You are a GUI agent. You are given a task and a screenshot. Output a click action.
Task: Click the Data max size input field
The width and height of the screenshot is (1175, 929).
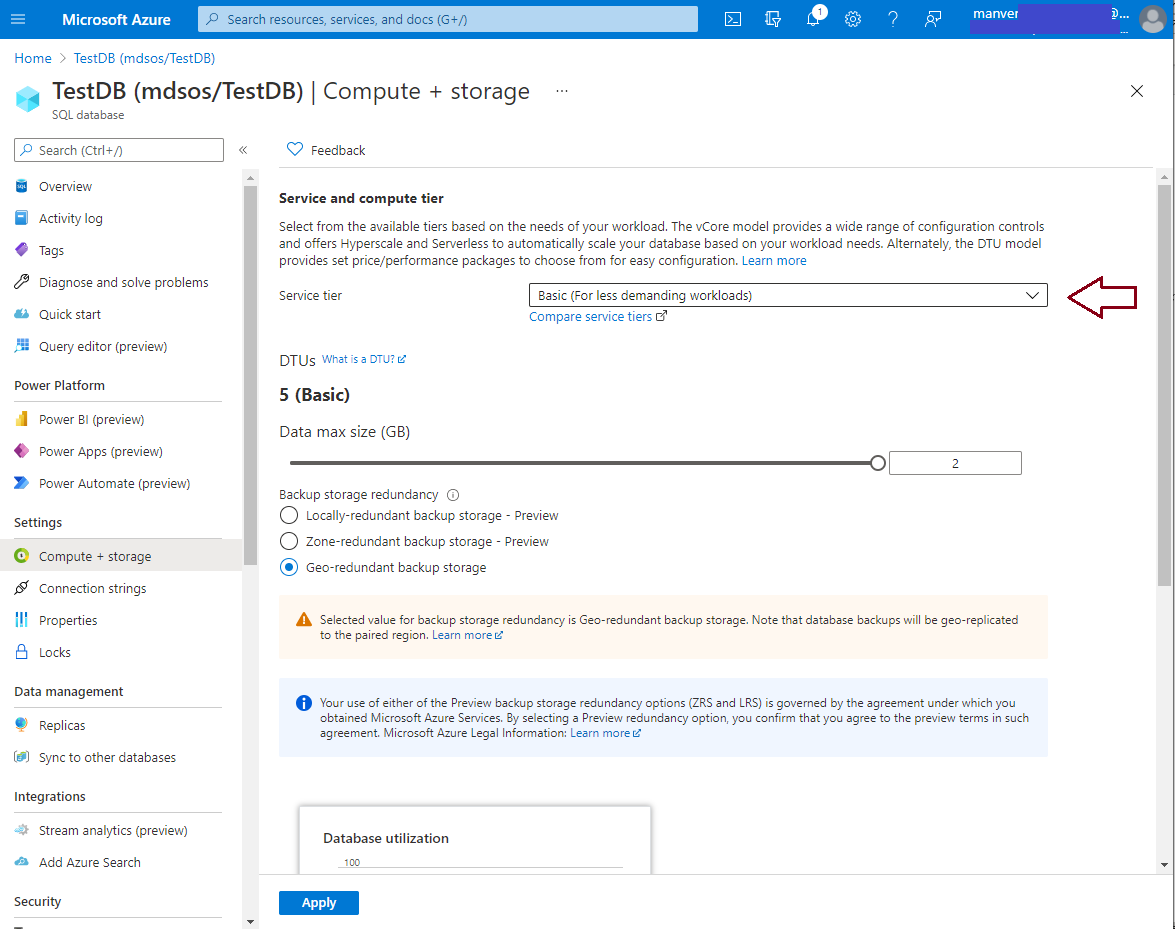[955, 463]
